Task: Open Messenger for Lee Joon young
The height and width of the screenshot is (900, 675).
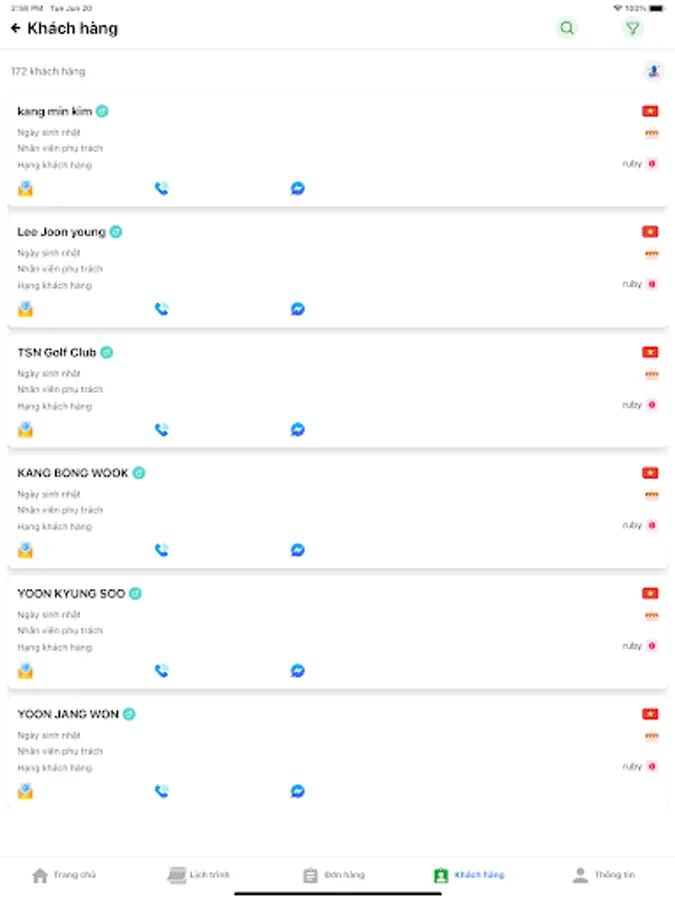Action: 298,309
